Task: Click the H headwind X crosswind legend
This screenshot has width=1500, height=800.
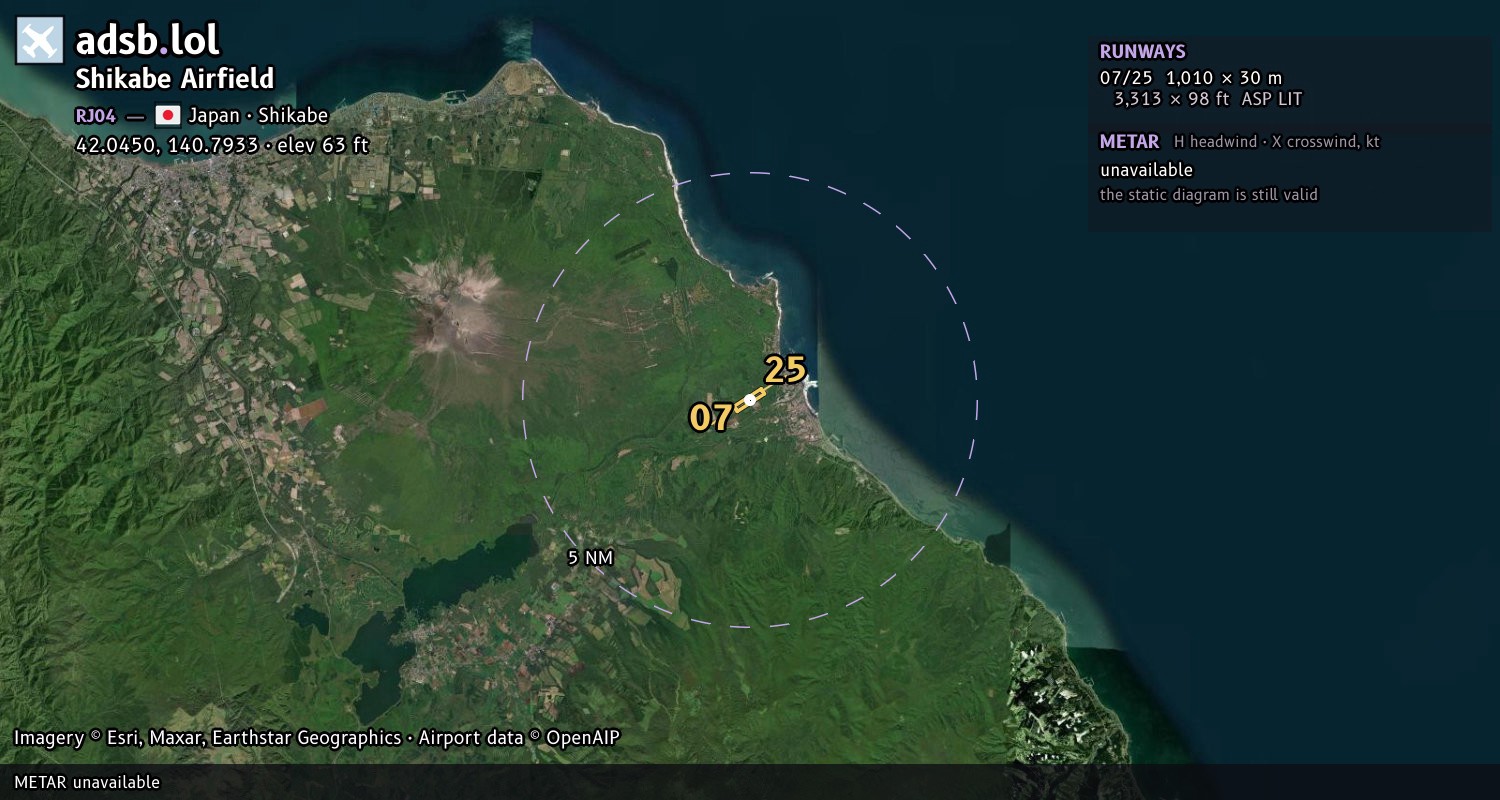Action: coord(1277,142)
